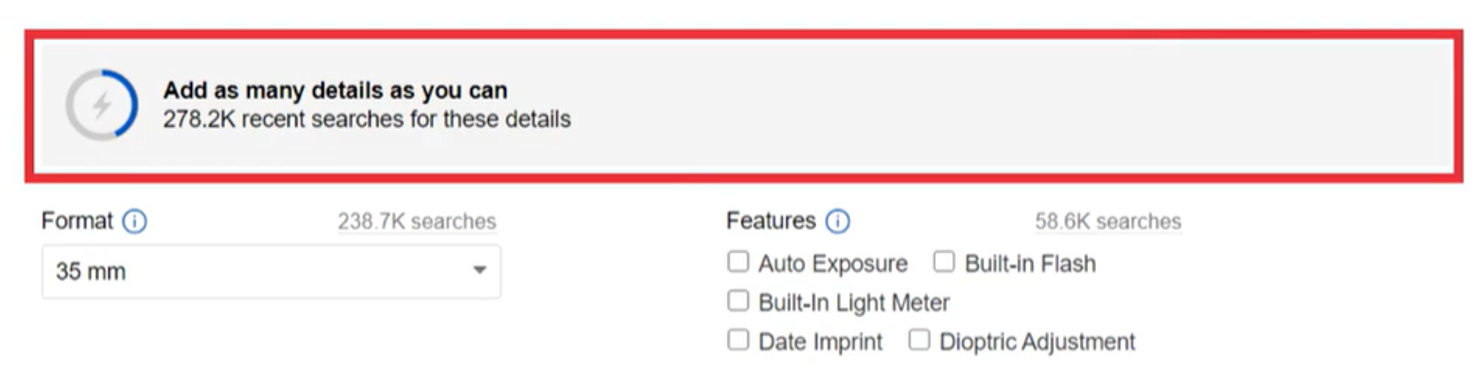Click the 238.7K searches text
The width and height of the screenshot is (1484, 367).
(416, 222)
